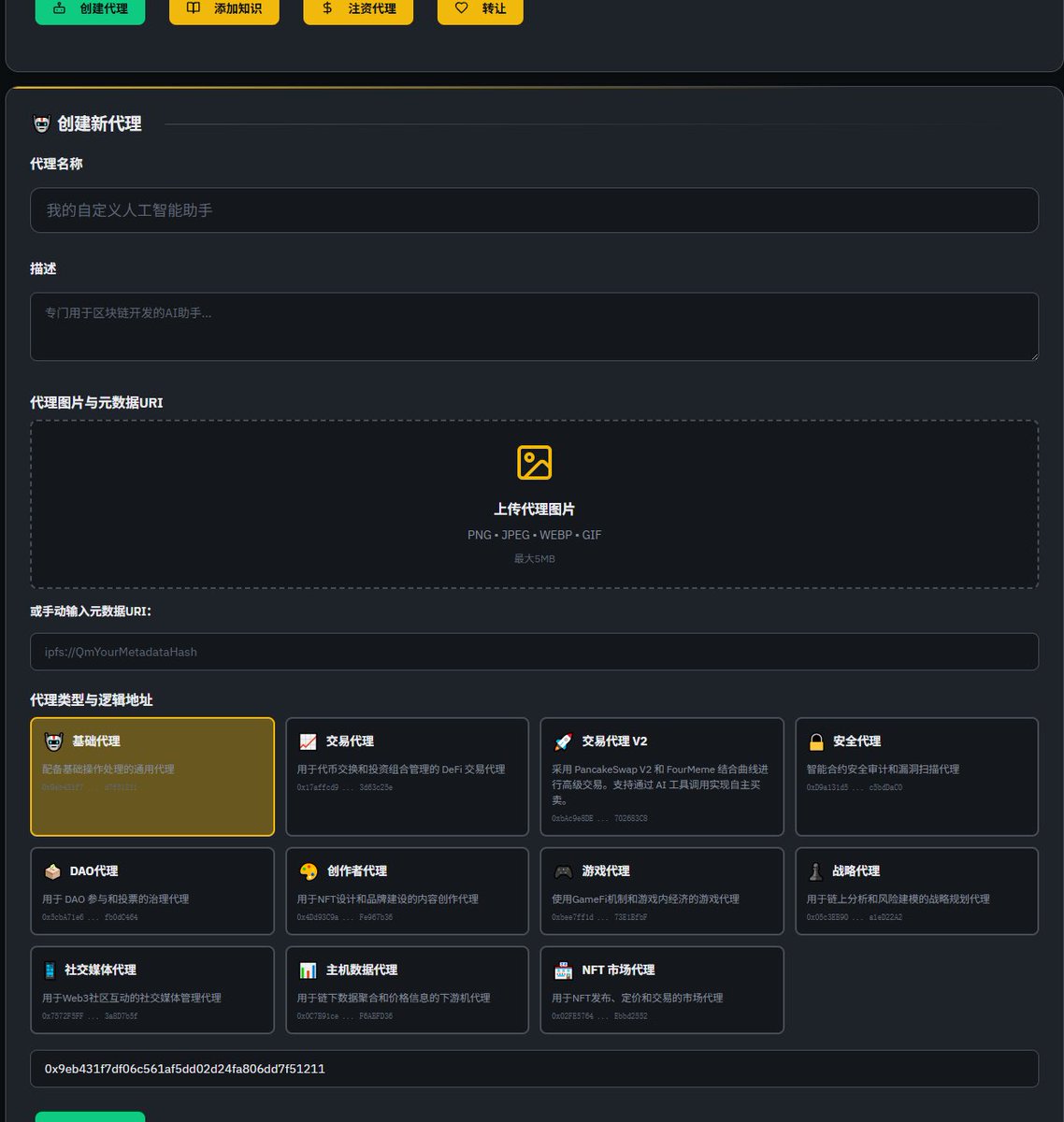Click the 或手动输入元数据URI: label
This screenshot has width=1064, height=1122.
91,611
